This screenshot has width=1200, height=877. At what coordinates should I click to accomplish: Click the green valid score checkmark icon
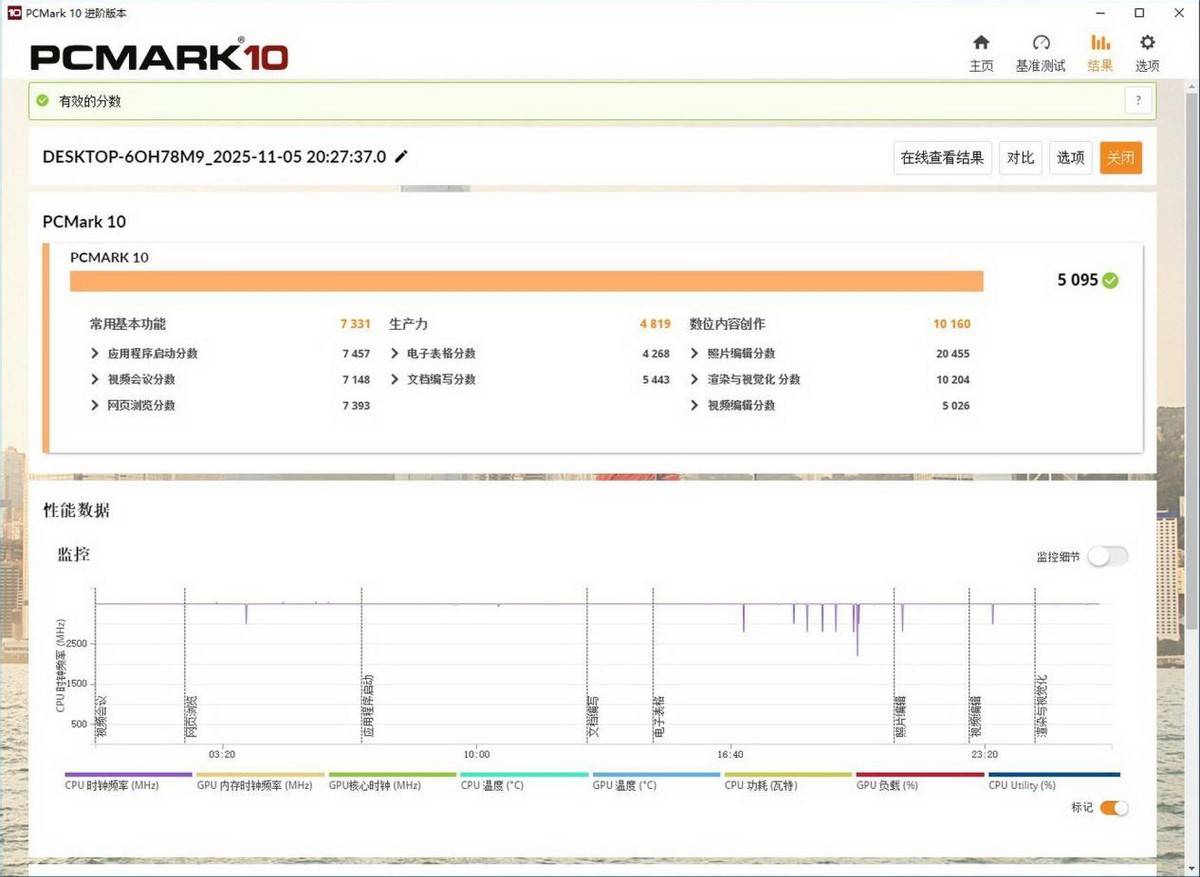42,101
